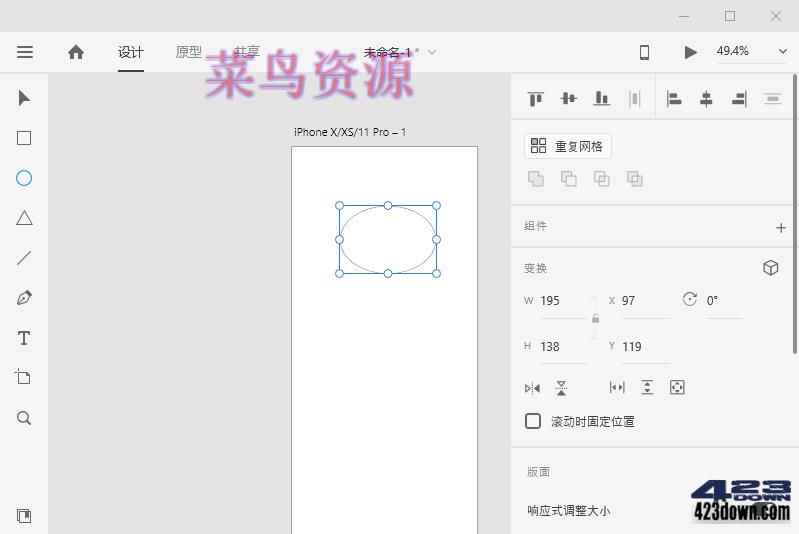
Task: Pick the Rectangle tool
Action: pos(24,138)
